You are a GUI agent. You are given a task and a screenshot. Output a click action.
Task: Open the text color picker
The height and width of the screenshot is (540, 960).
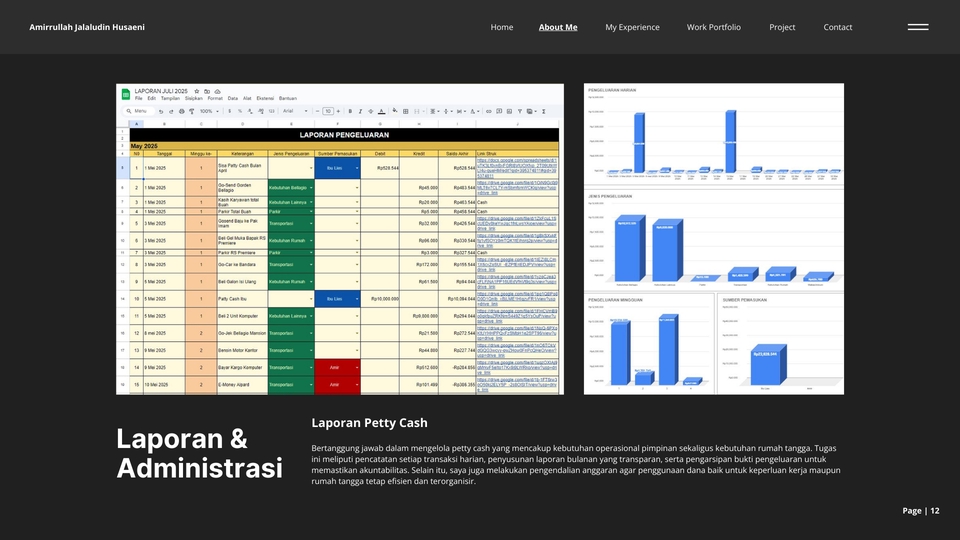[x=381, y=111]
